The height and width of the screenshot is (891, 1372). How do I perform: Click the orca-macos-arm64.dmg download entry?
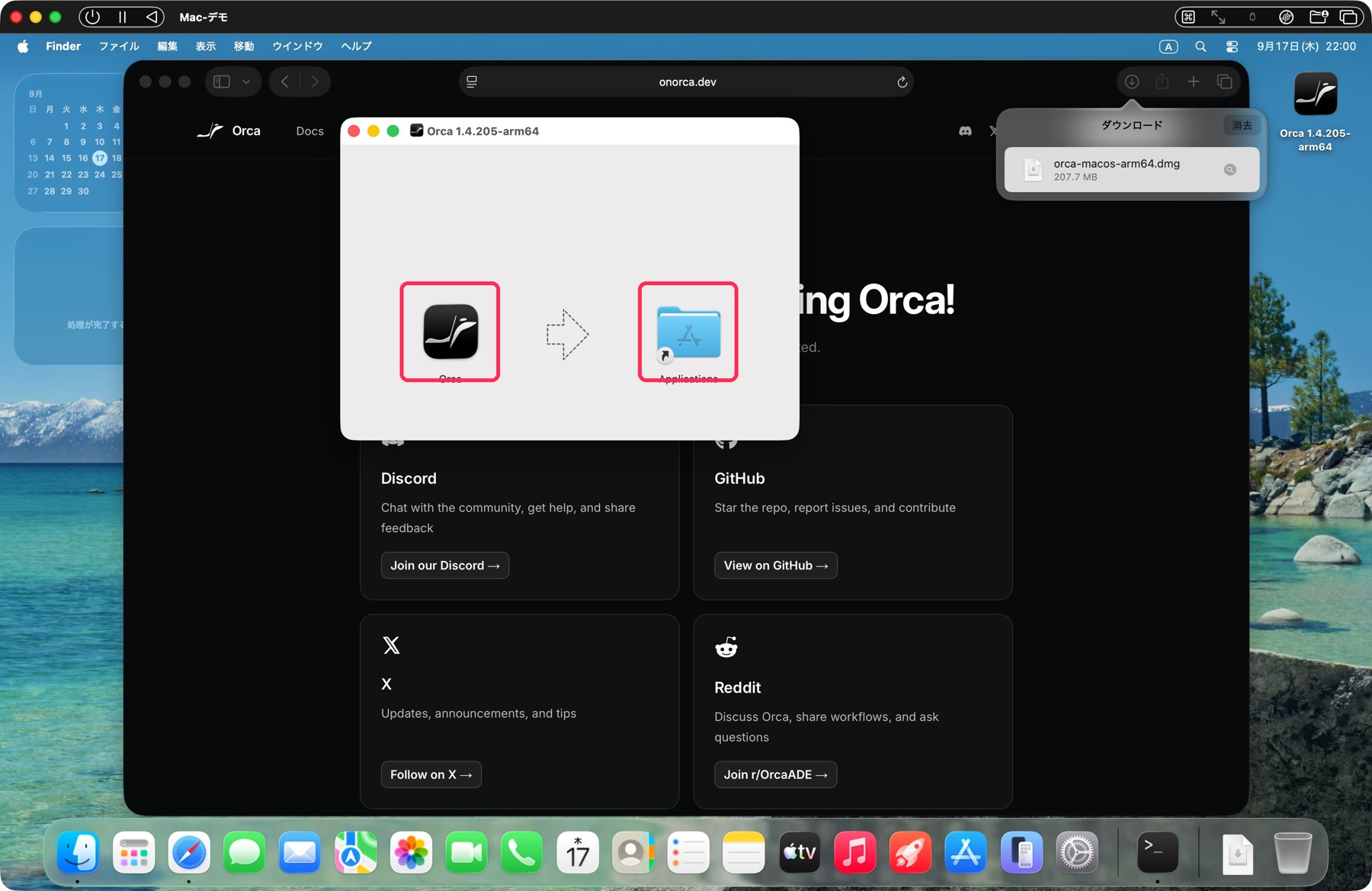[1131, 169]
